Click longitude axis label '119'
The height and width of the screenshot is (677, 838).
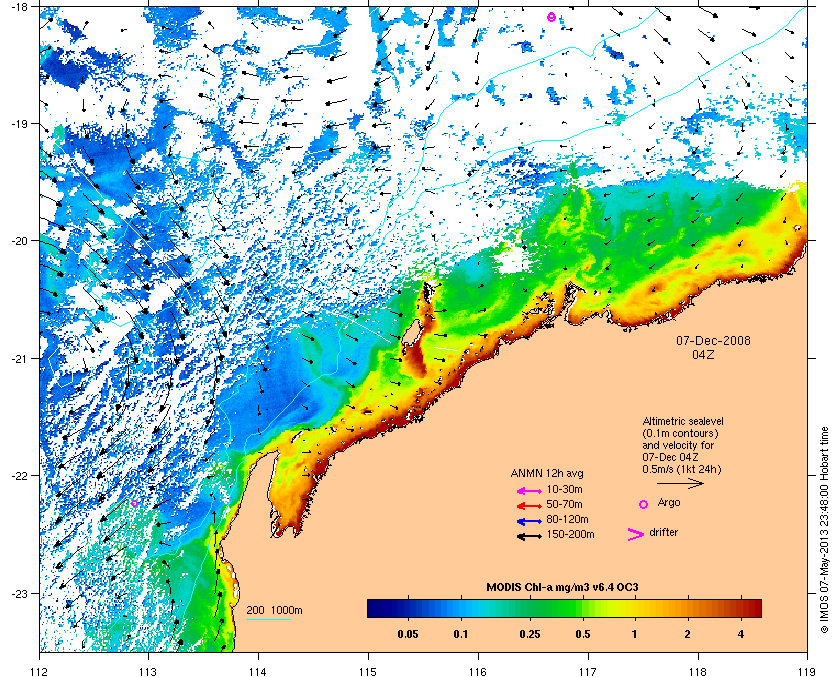[808, 671]
